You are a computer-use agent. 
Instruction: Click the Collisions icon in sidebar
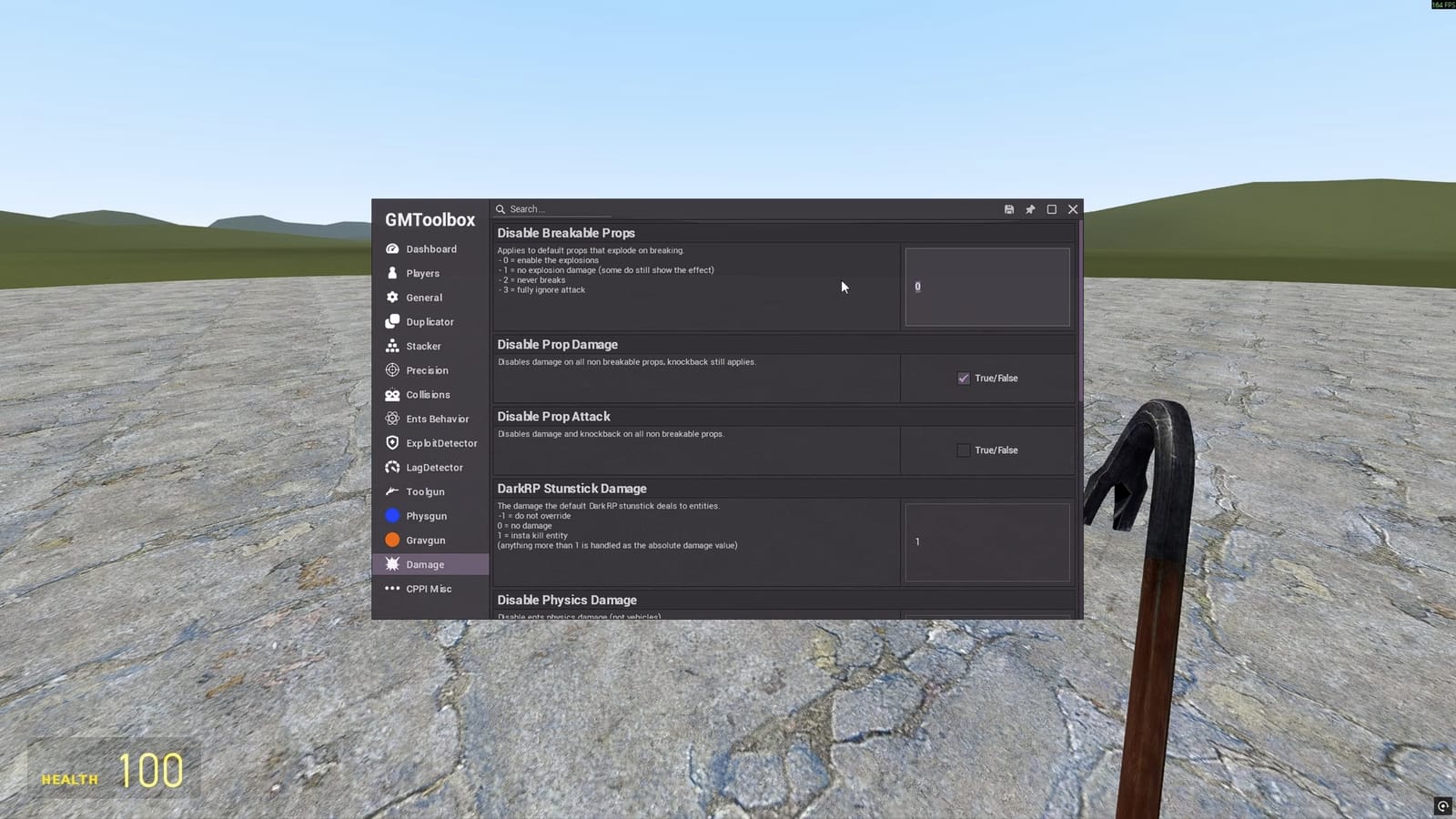click(392, 395)
